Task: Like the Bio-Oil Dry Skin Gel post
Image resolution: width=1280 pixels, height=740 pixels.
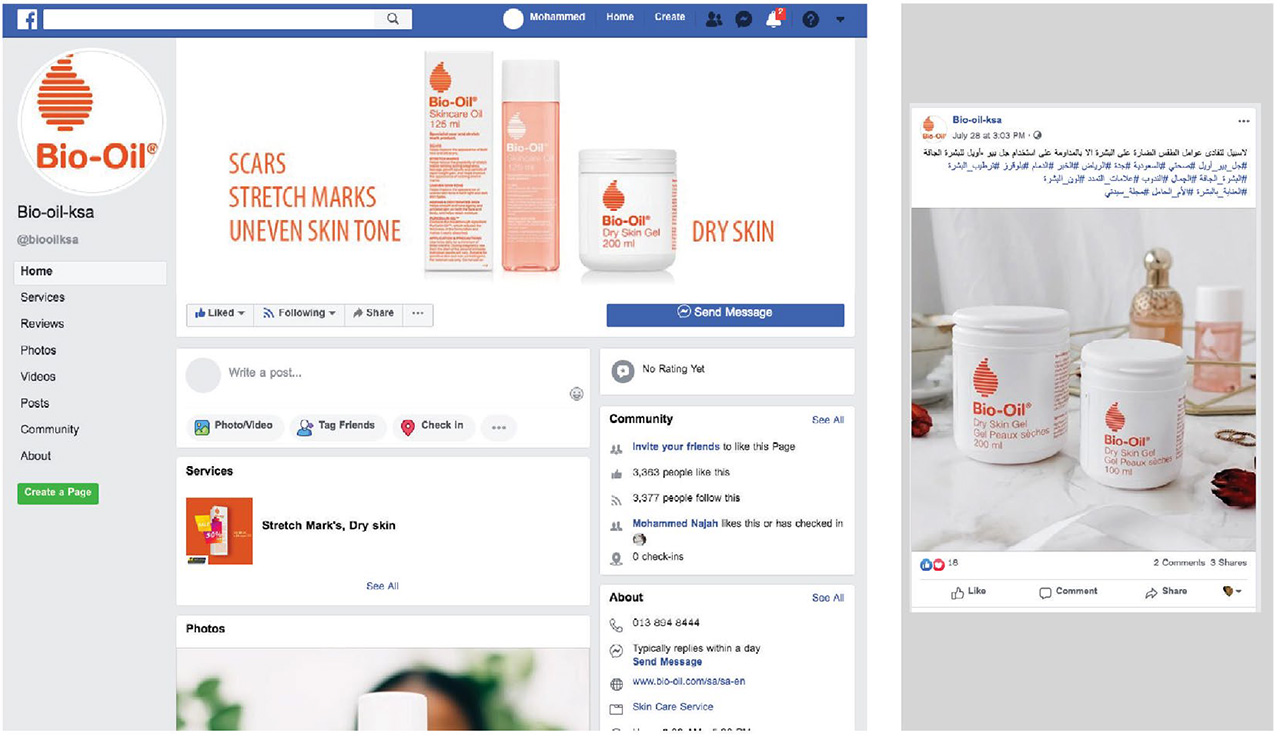Action: (968, 591)
